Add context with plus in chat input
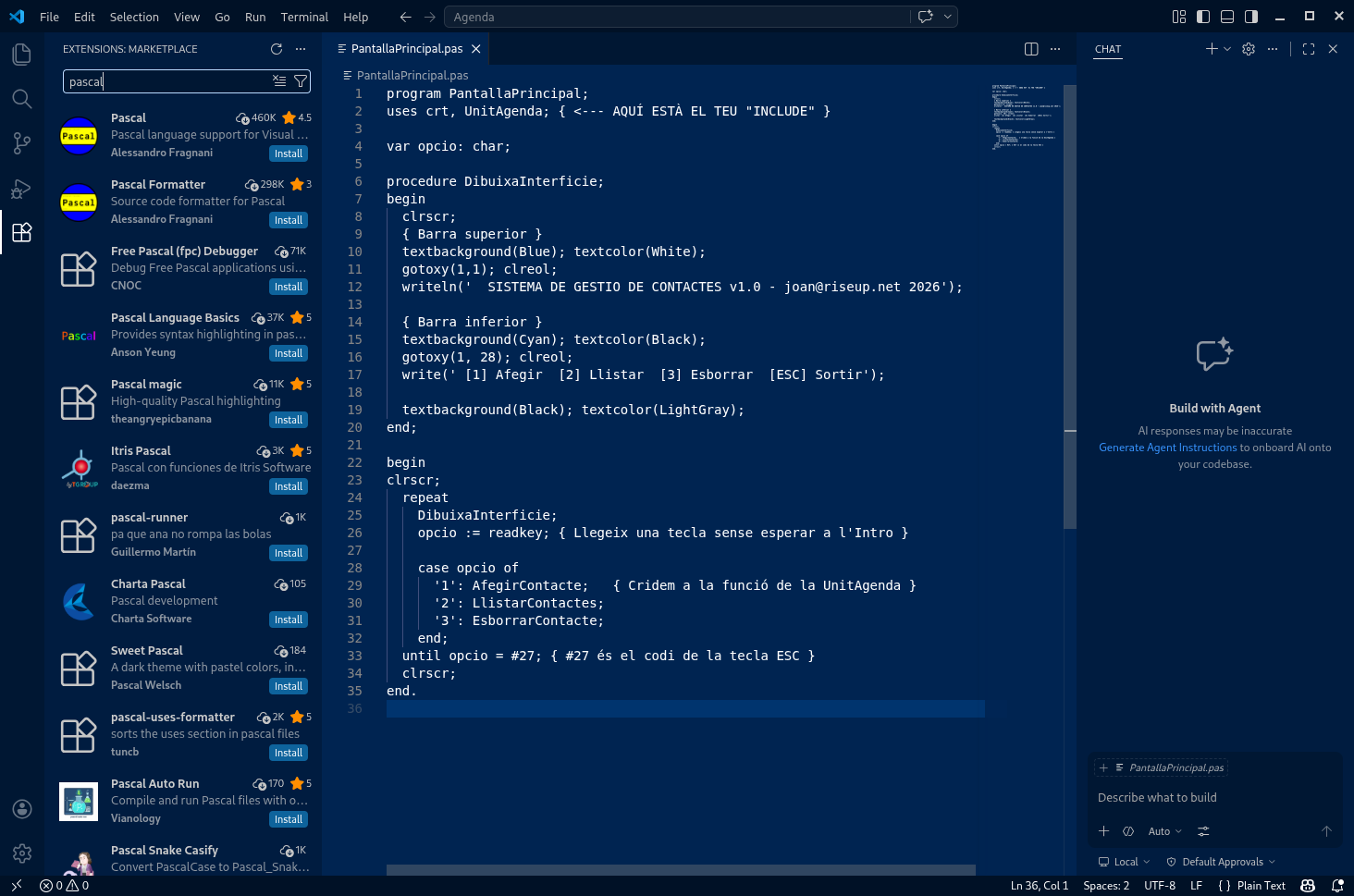The height and width of the screenshot is (896, 1354). 1103,831
